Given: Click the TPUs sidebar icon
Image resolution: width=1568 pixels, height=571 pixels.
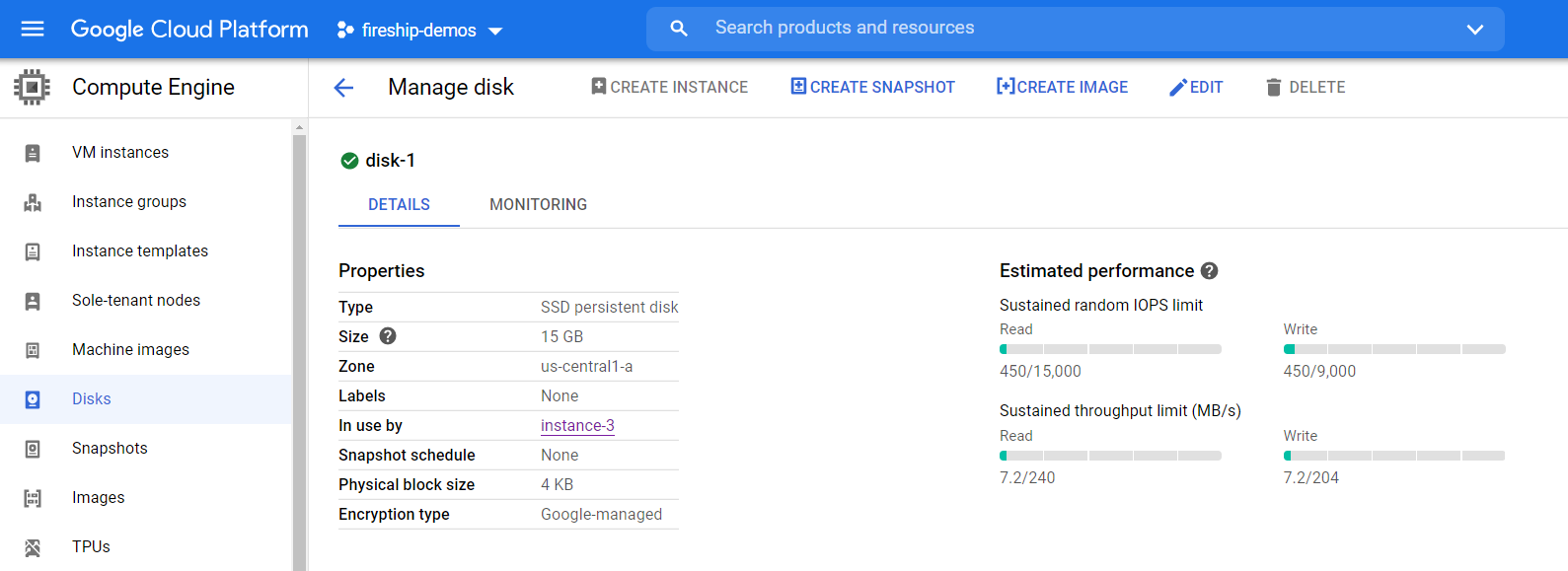Looking at the screenshot, I should click(33, 547).
